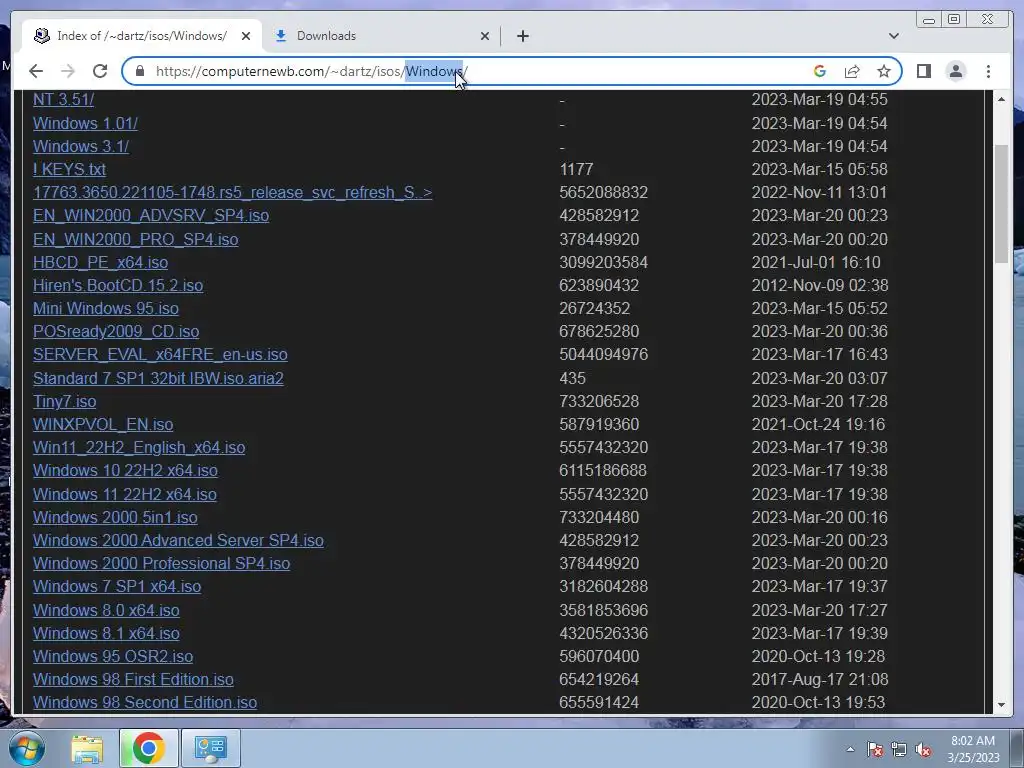Image resolution: width=1024 pixels, height=768 pixels.
Task: Click the Google search icon in the address bar
Action: pos(820,71)
